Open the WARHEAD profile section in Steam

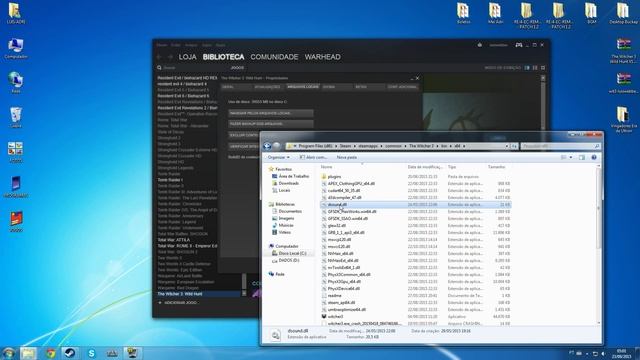(x=322, y=57)
